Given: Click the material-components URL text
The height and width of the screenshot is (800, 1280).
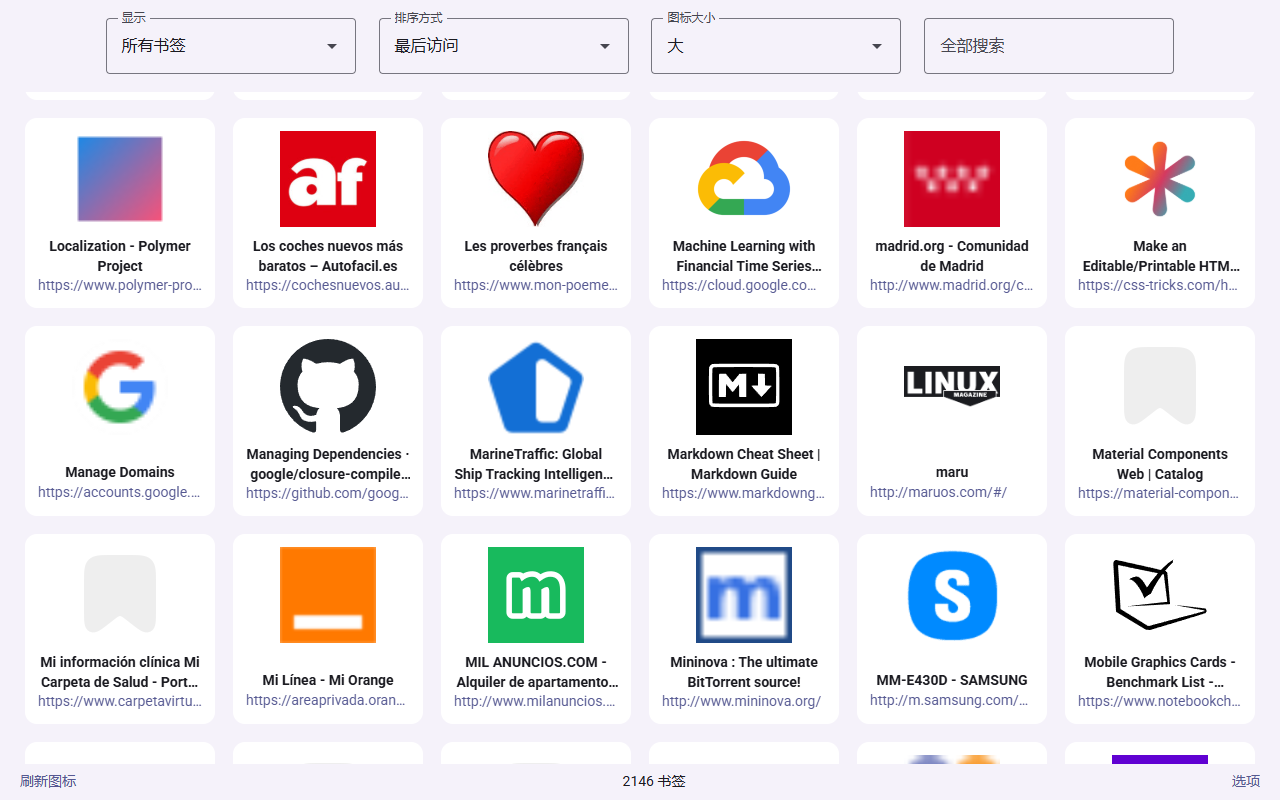Looking at the screenshot, I should (1160, 493).
